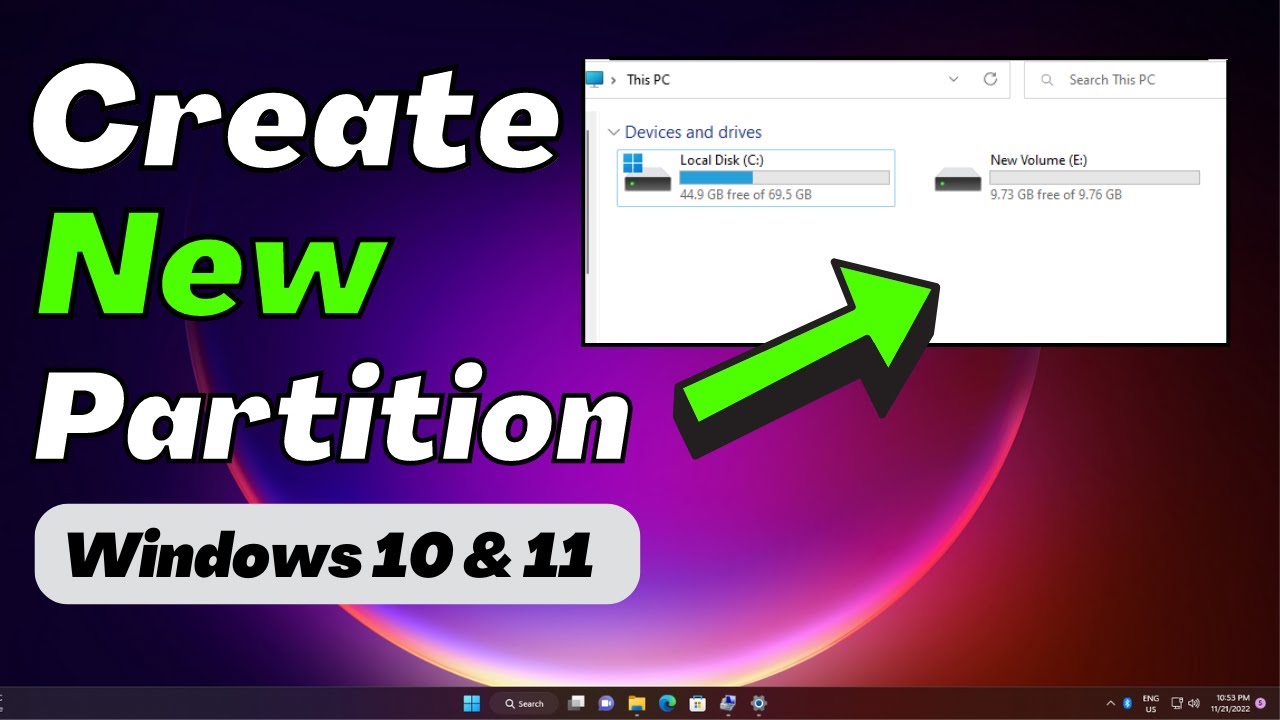Click the speaker volume tray icon
This screenshot has width=1280, height=720.
coord(1193,703)
